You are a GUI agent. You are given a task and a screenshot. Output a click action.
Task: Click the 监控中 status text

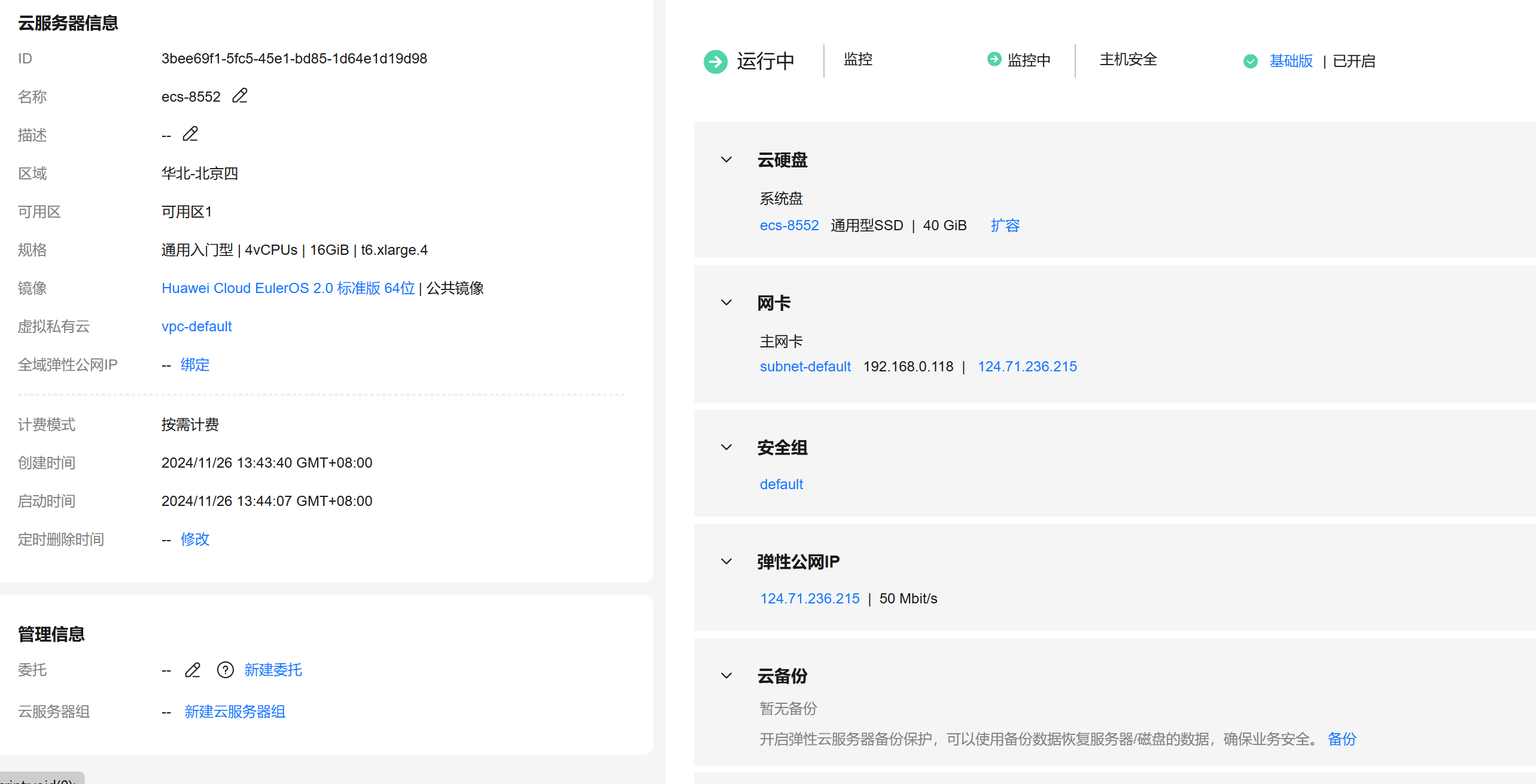(1029, 60)
